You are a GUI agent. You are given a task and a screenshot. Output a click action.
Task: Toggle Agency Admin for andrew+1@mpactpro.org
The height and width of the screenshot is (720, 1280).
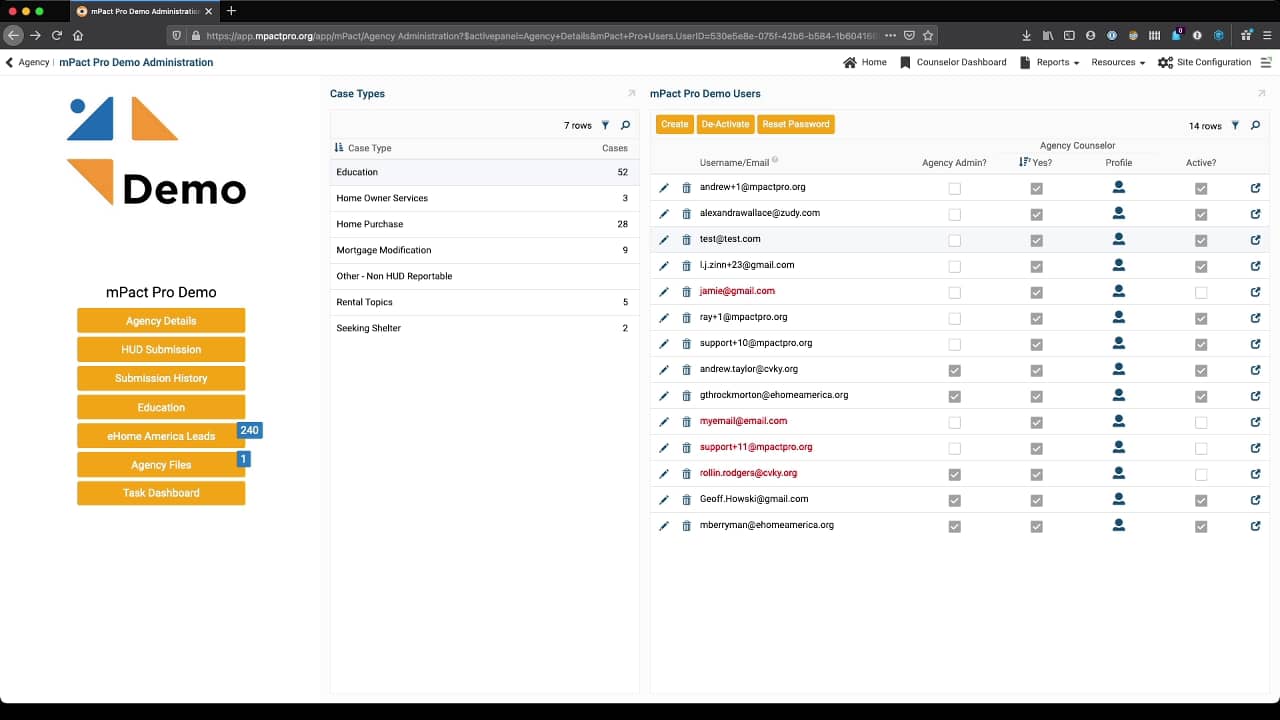coord(955,188)
